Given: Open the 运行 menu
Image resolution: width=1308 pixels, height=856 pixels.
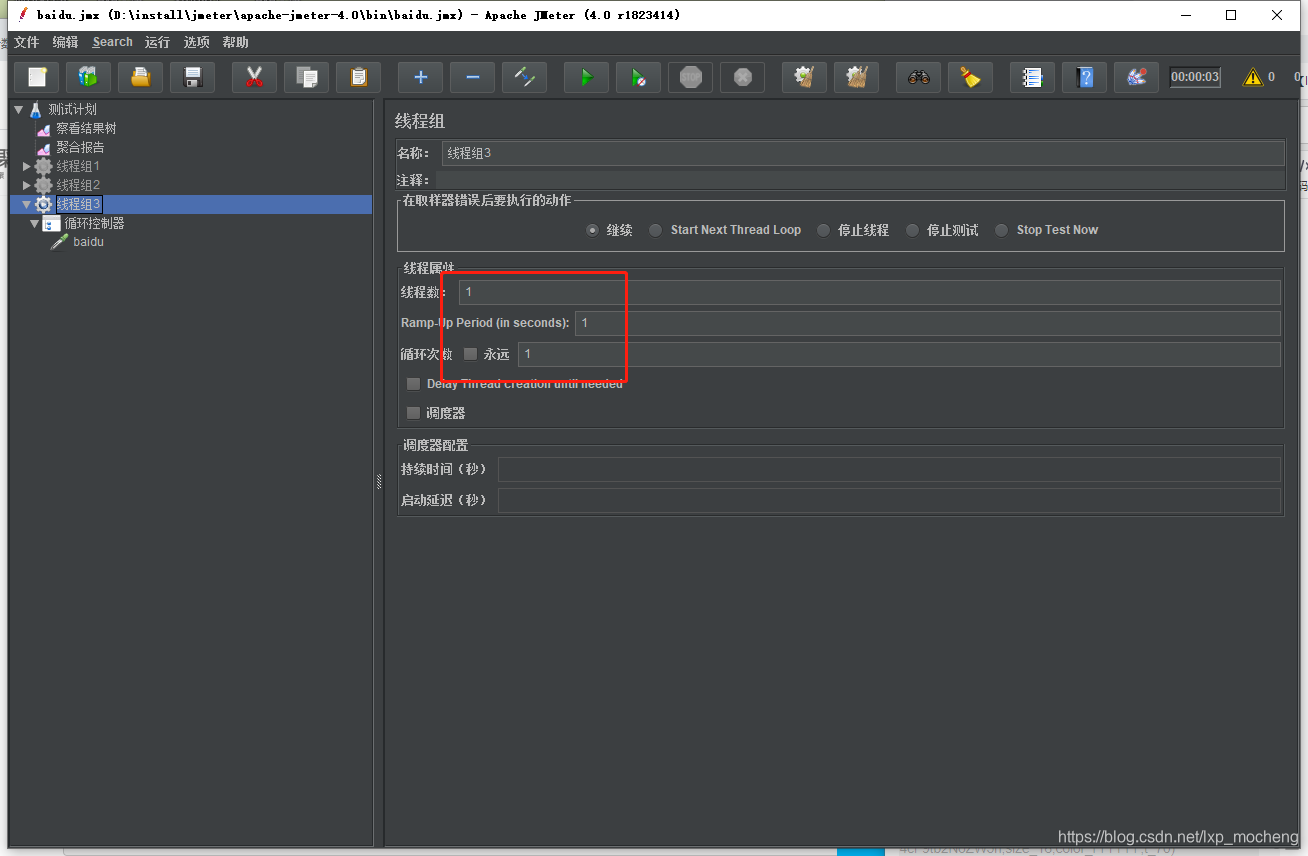Looking at the screenshot, I should (157, 42).
